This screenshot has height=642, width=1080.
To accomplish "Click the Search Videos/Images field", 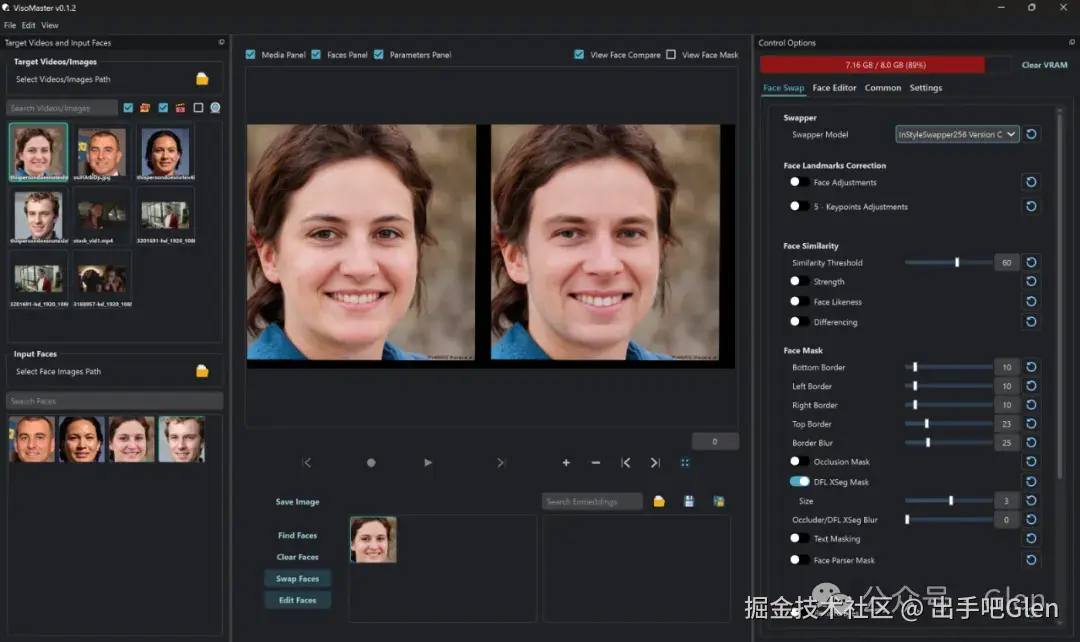I will (62, 108).
